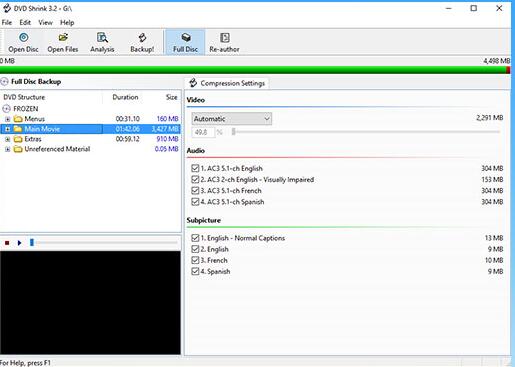Viewport: 515px width, 367px height.
Task: Uncheck AC3 5.1-ch French audio
Action: [195, 191]
